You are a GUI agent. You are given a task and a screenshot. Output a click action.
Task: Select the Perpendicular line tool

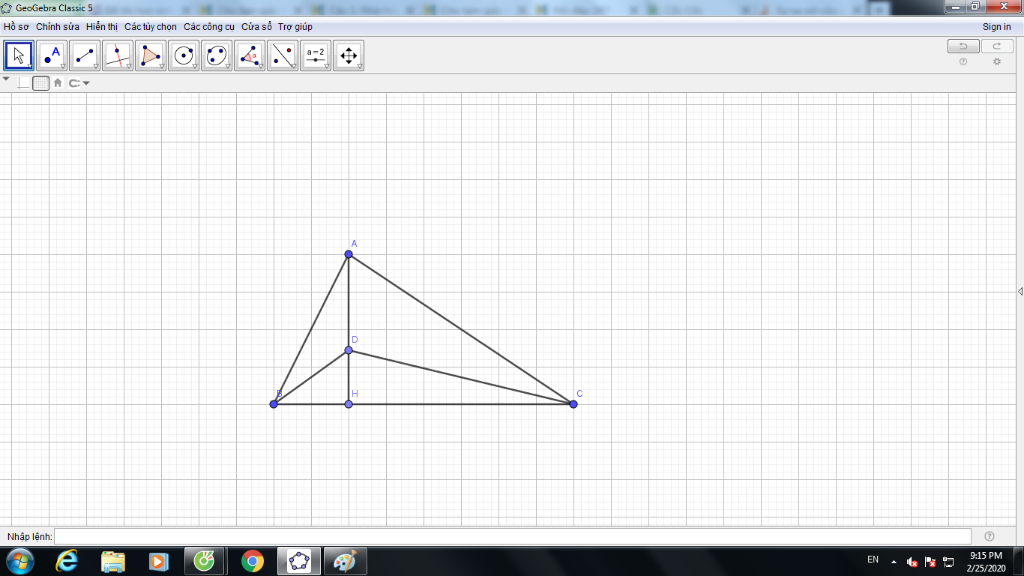[x=118, y=56]
